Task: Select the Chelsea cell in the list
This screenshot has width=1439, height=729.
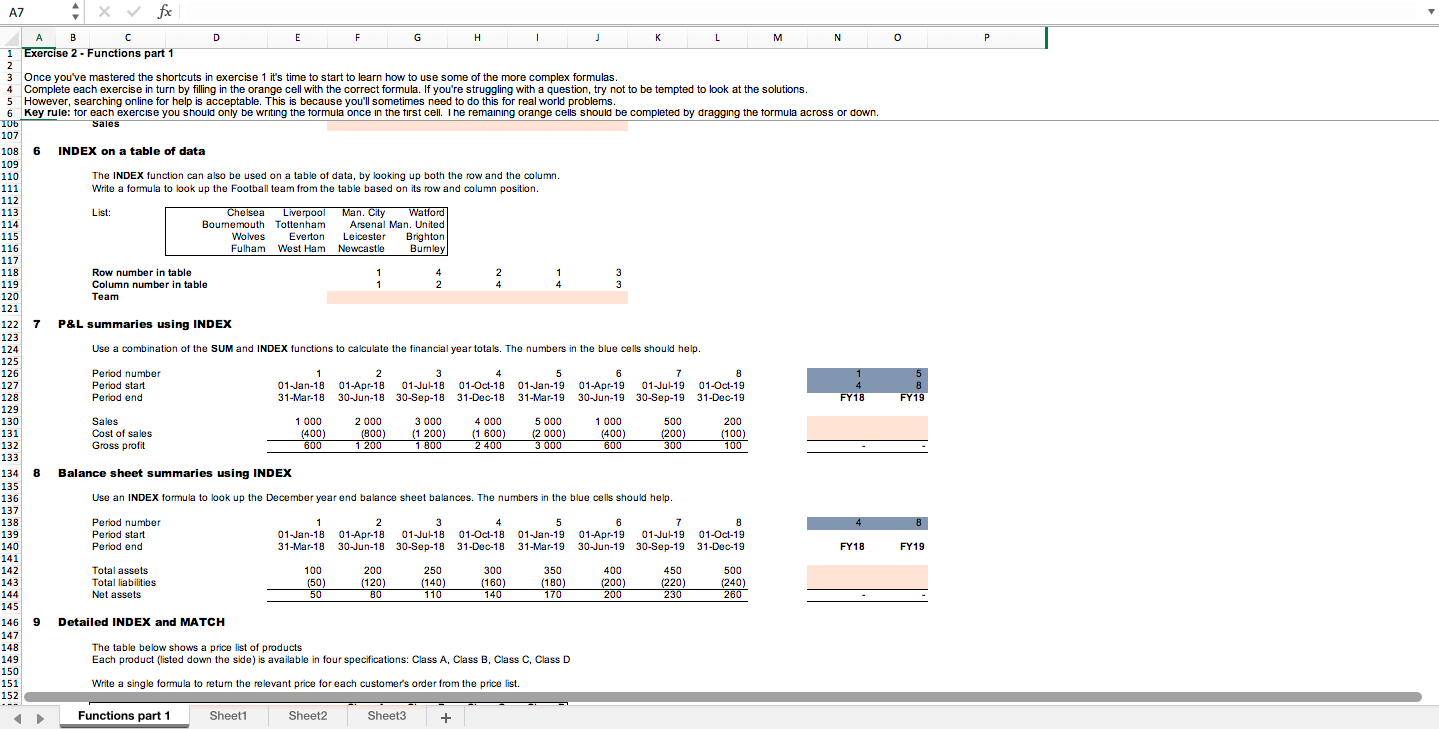Action: coord(246,213)
